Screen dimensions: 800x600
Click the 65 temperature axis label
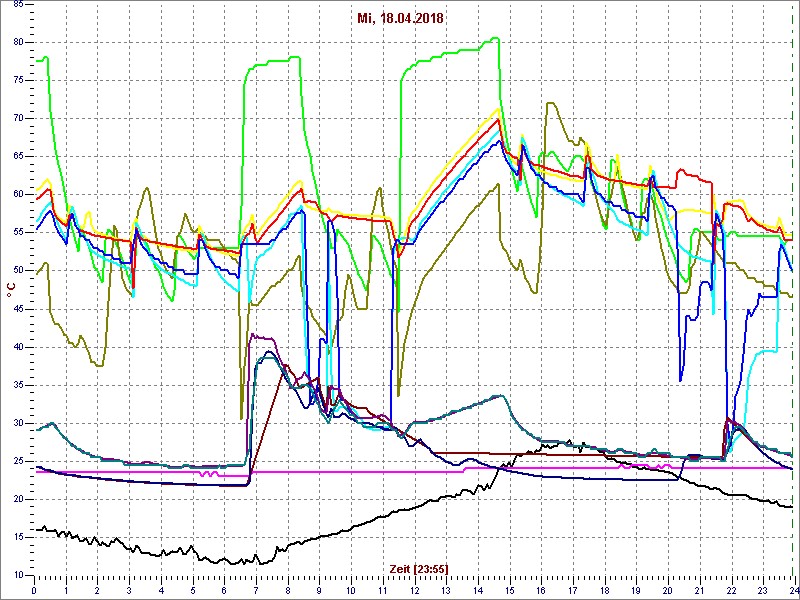point(17,157)
